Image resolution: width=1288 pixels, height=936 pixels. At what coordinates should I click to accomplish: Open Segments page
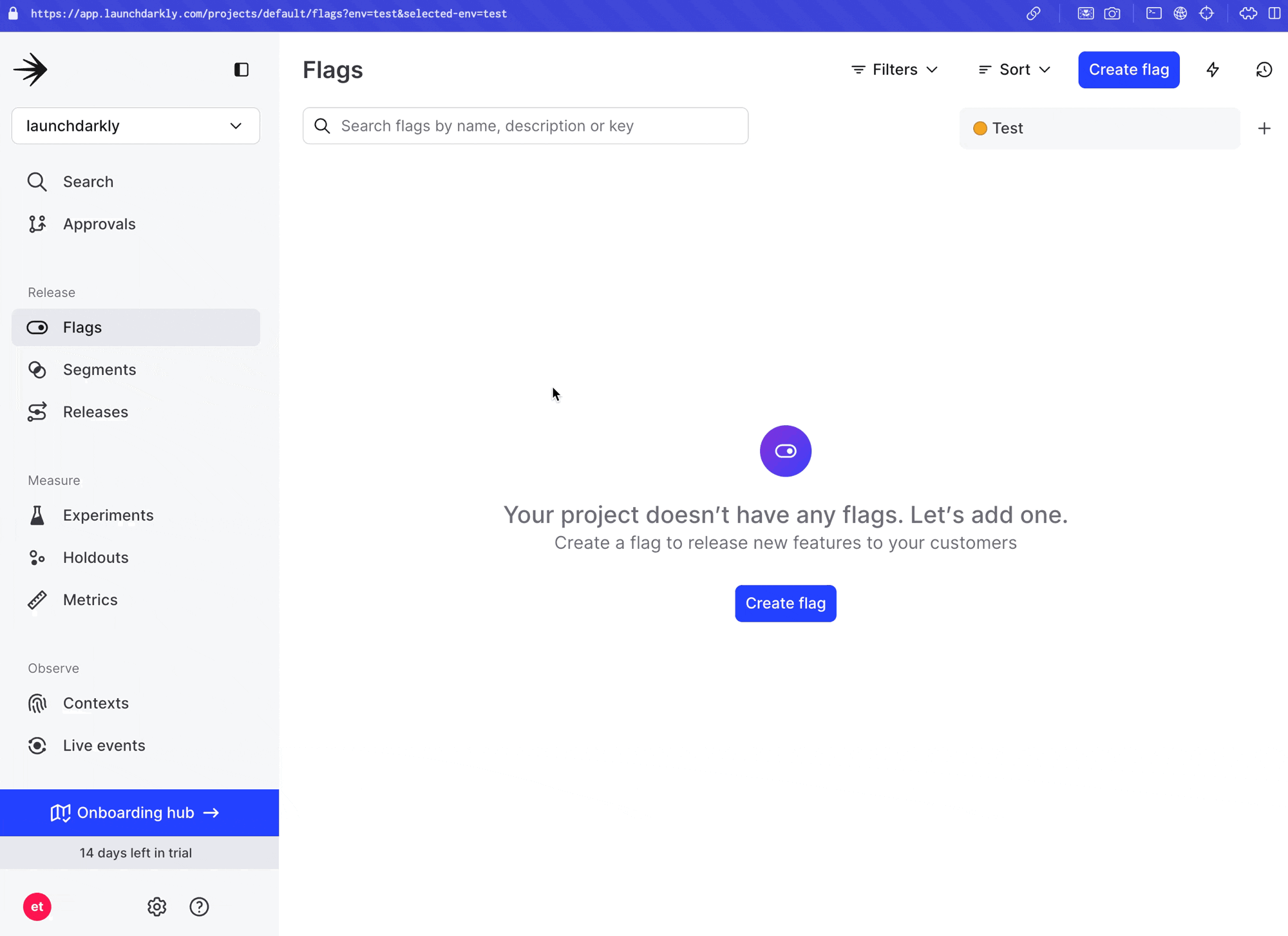136,370
